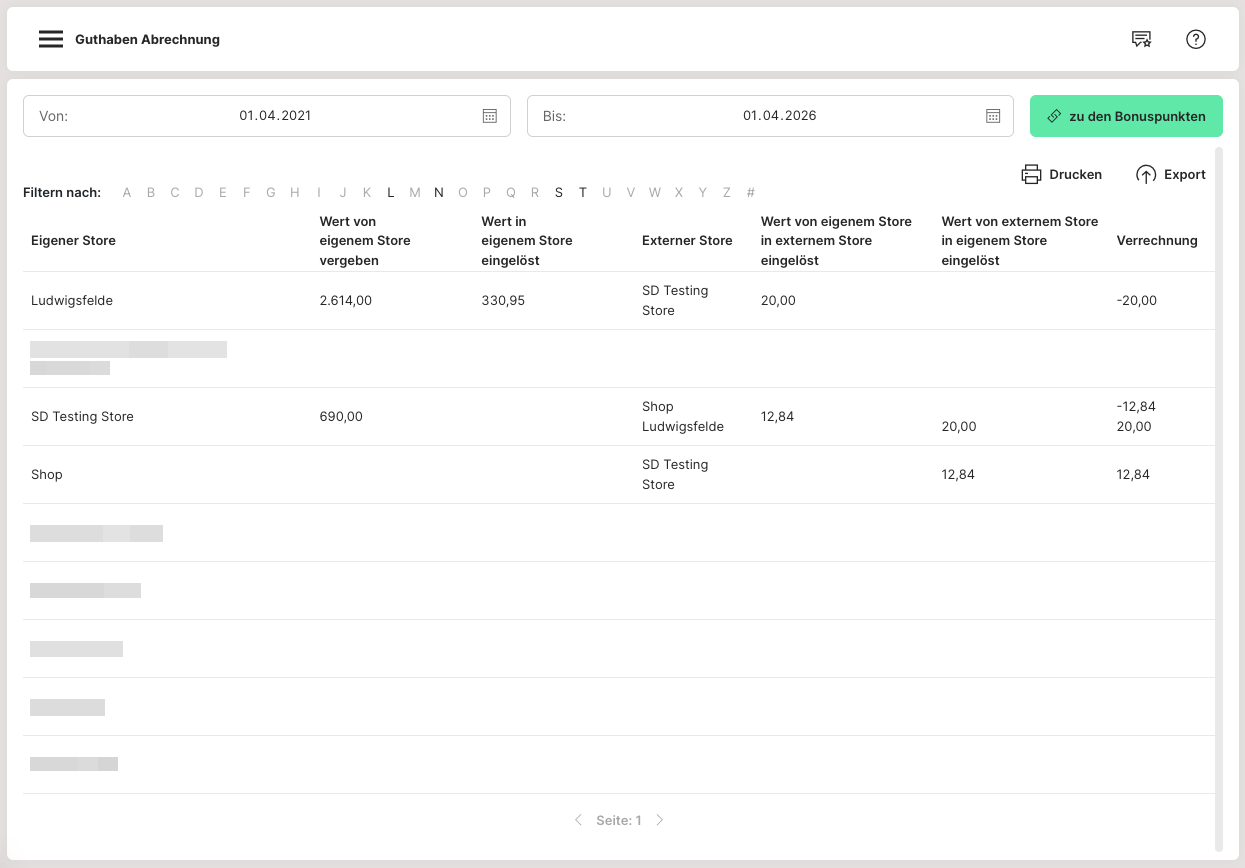Viewport: 1245px width, 868px height.
Task: Select the Von date input field
Action: click(275, 116)
